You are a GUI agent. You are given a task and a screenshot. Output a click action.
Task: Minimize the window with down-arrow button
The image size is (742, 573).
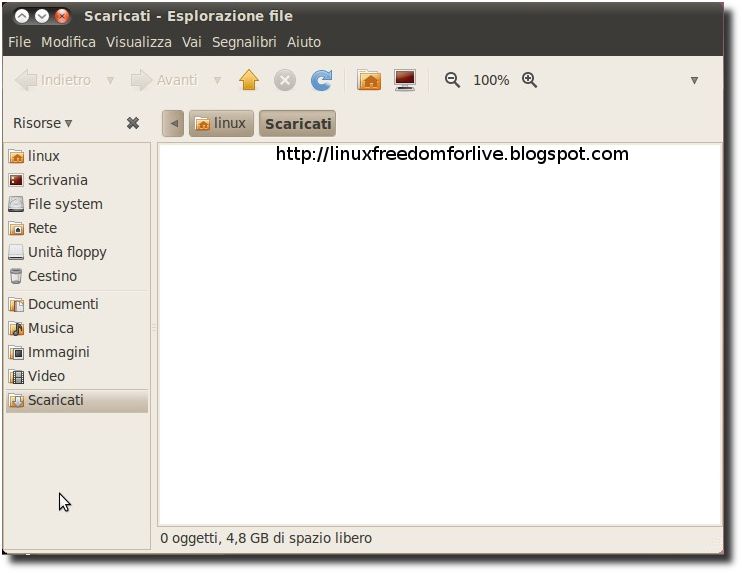click(42, 16)
